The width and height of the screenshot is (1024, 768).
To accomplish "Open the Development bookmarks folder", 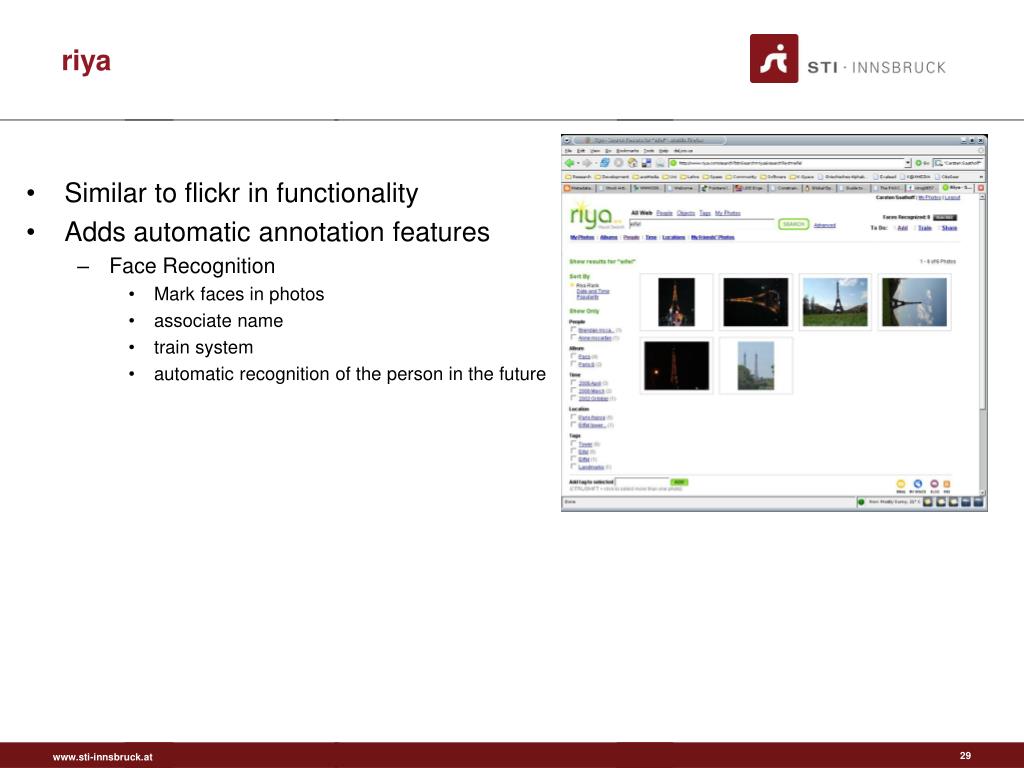I will click(611, 176).
